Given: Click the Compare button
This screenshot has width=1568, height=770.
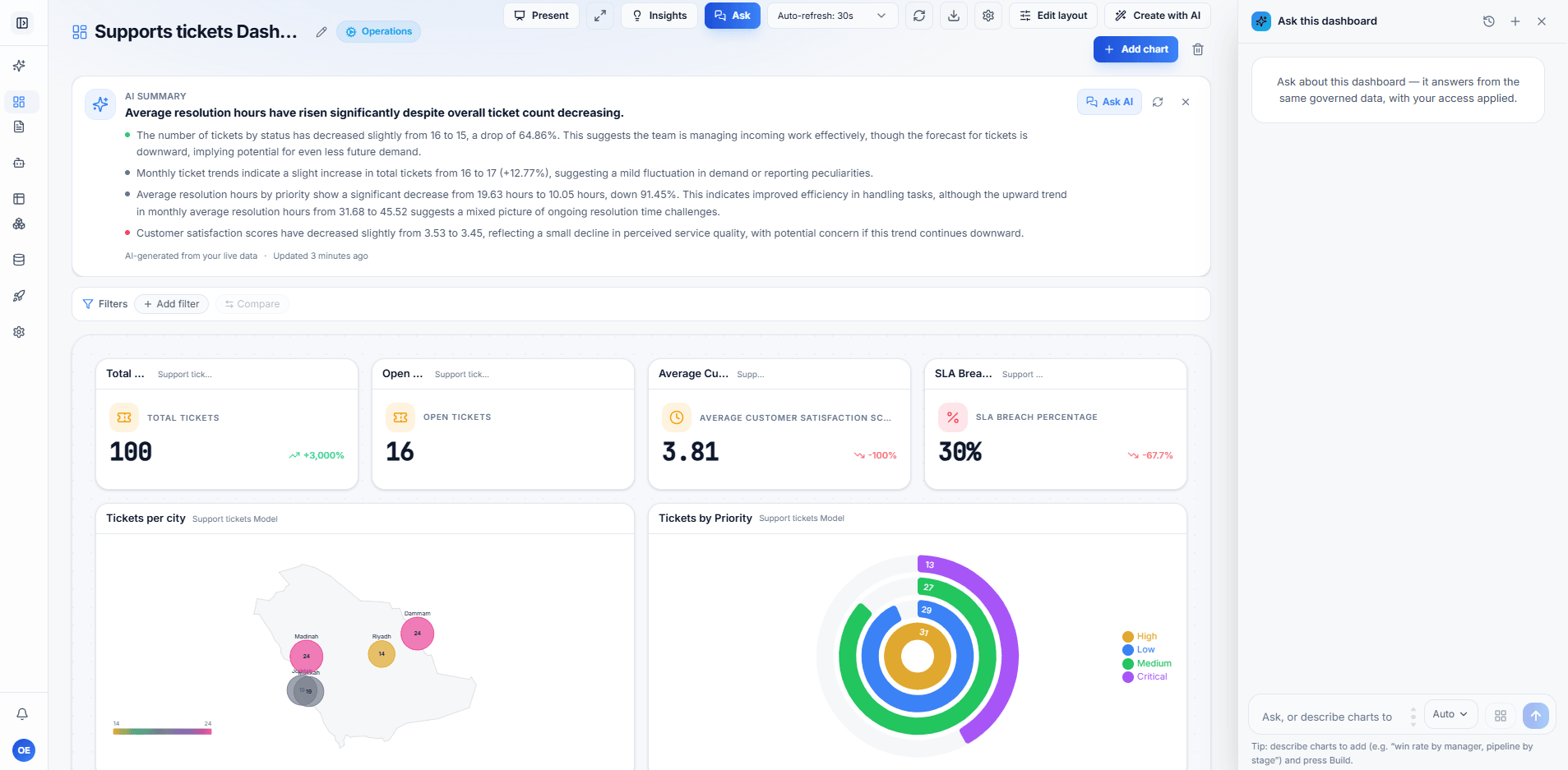Looking at the screenshot, I should tap(252, 304).
